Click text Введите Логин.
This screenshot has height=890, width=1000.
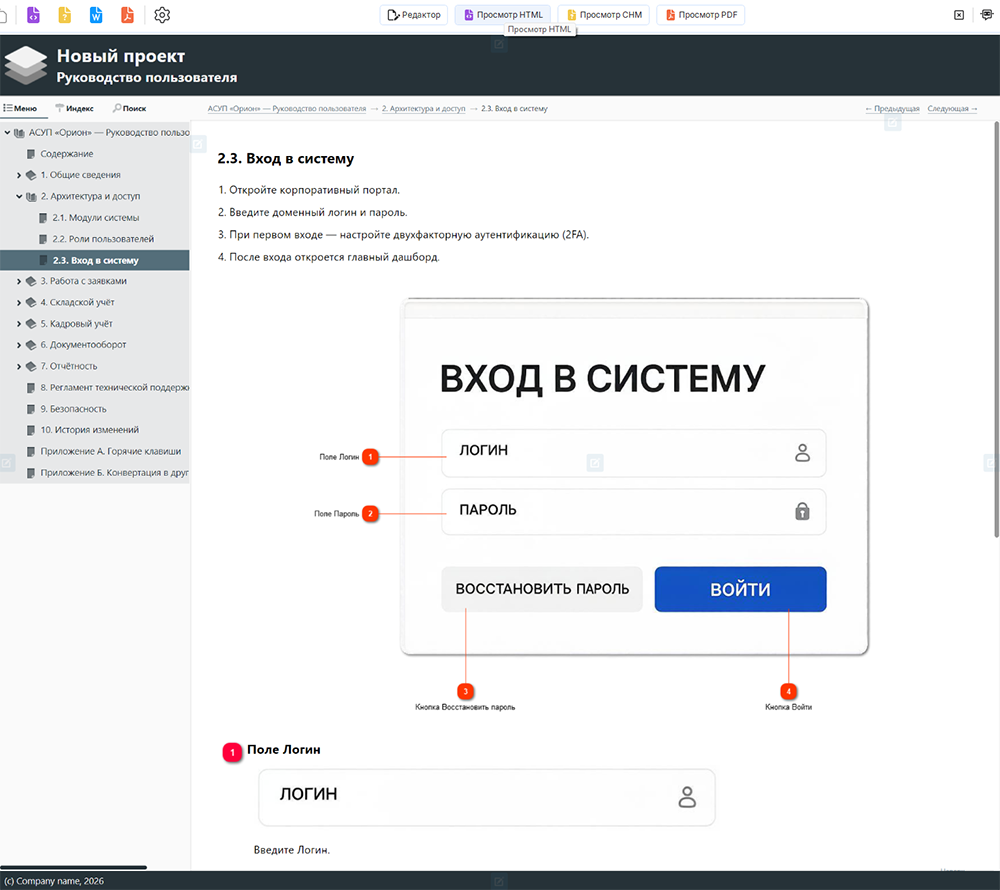[291, 850]
